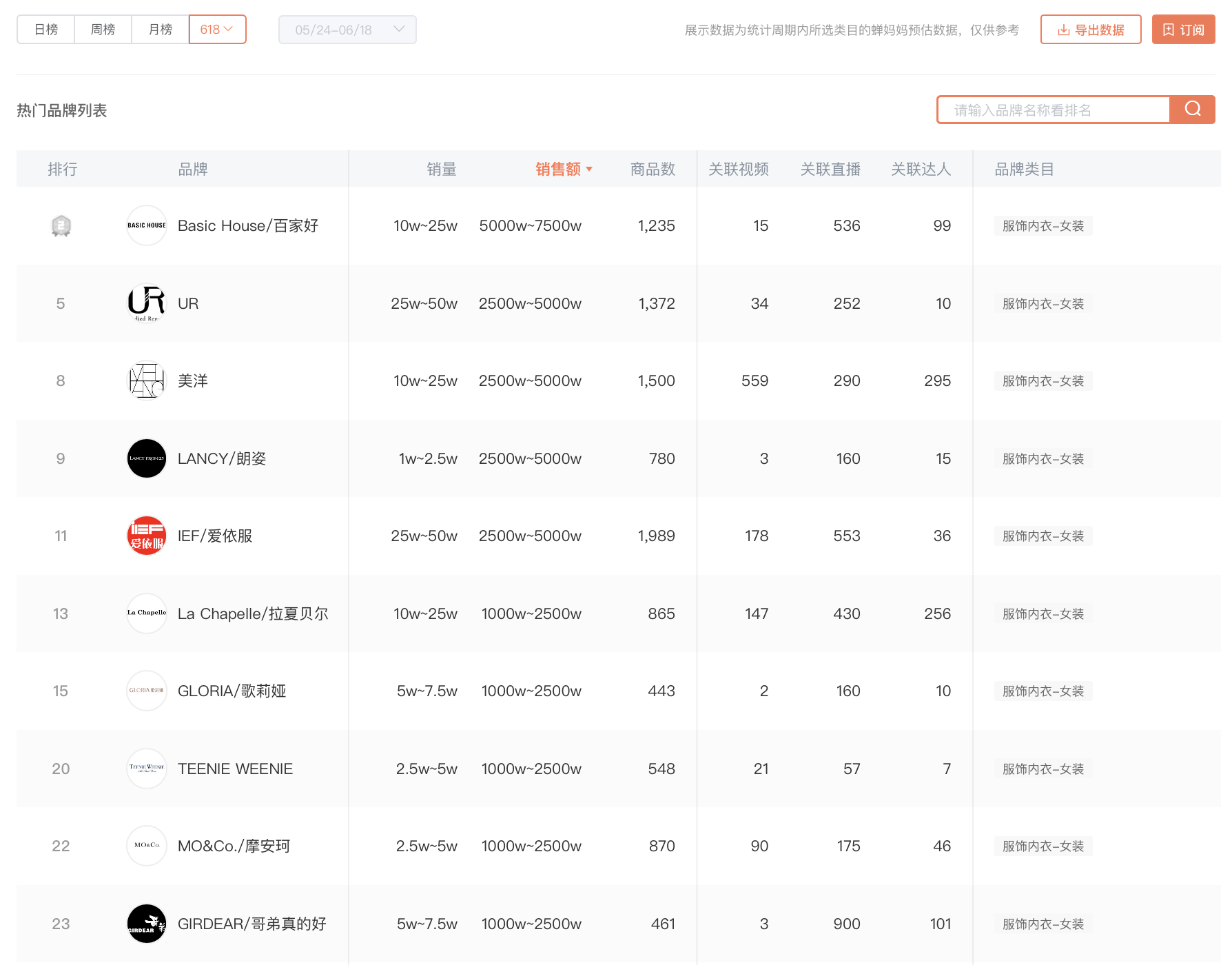
Task: Click the 销量 column header
Action: pyautogui.click(x=442, y=169)
